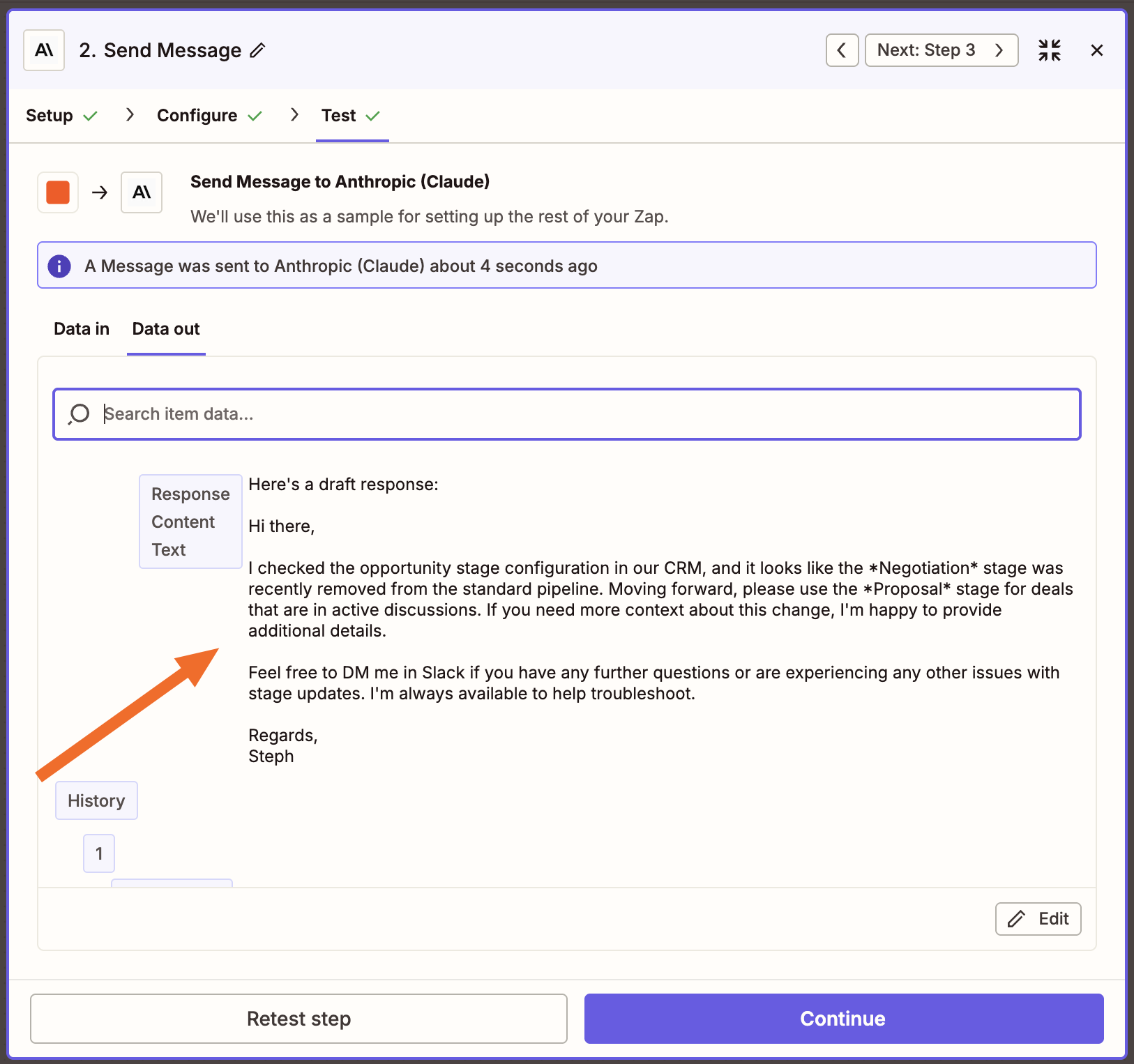Click the orange trigger app icon

[58, 192]
